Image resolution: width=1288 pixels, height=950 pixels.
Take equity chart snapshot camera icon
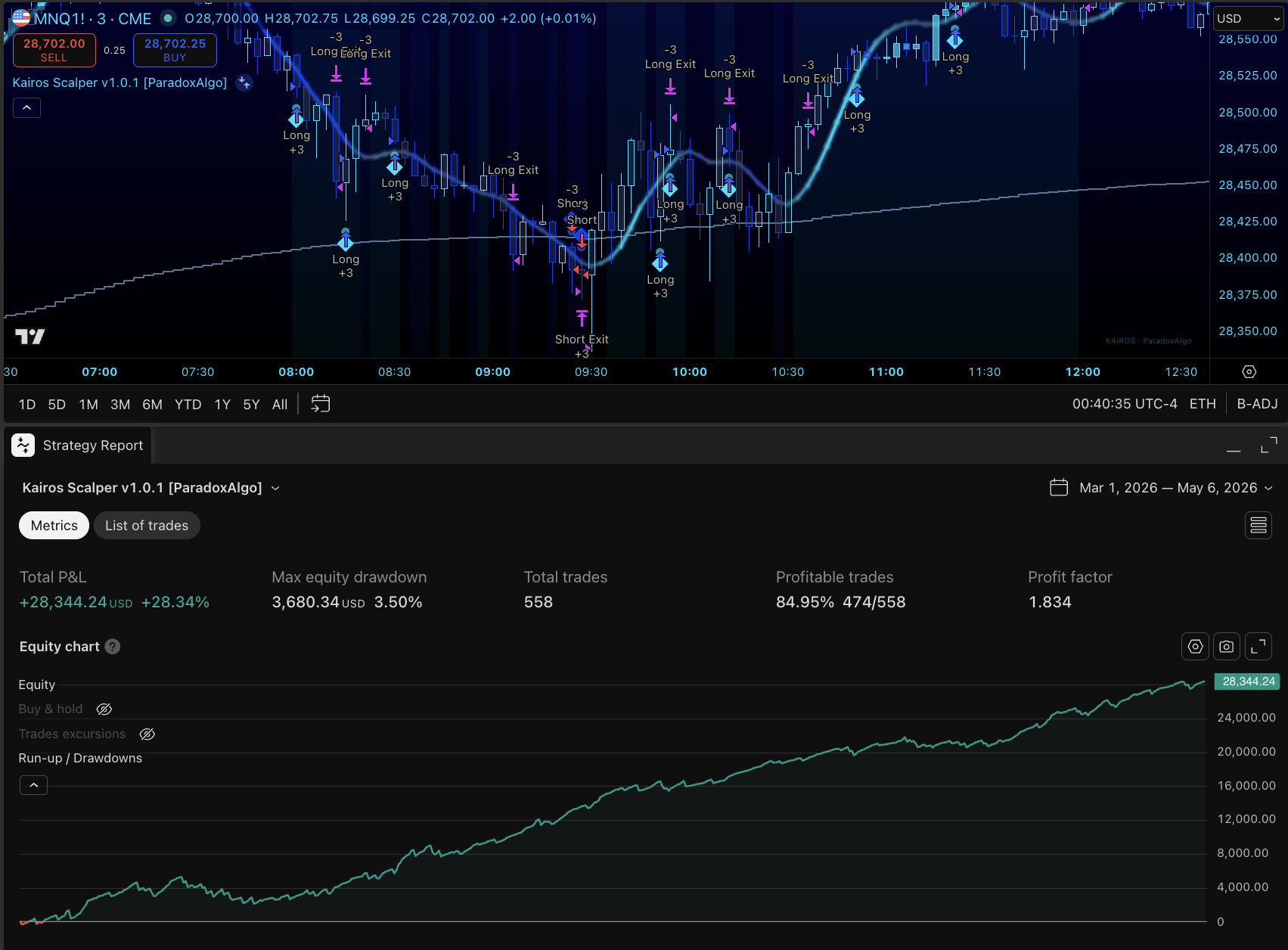[1227, 647]
